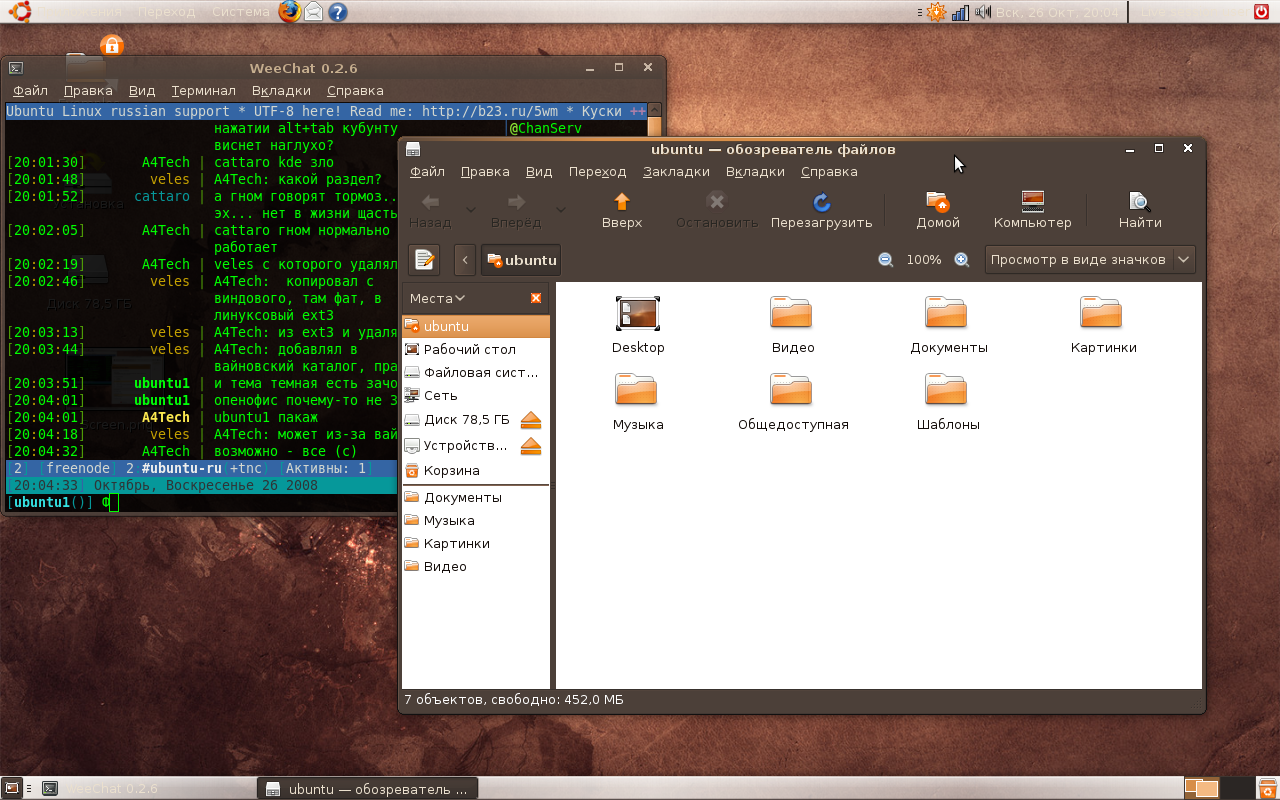
Task: Open Вид menu in WeeChat window
Action: [142, 91]
